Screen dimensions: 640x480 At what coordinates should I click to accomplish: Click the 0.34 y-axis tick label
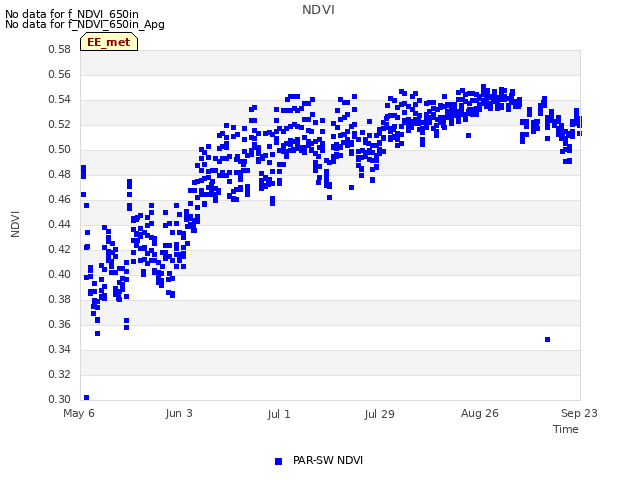(x=60, y=349)
